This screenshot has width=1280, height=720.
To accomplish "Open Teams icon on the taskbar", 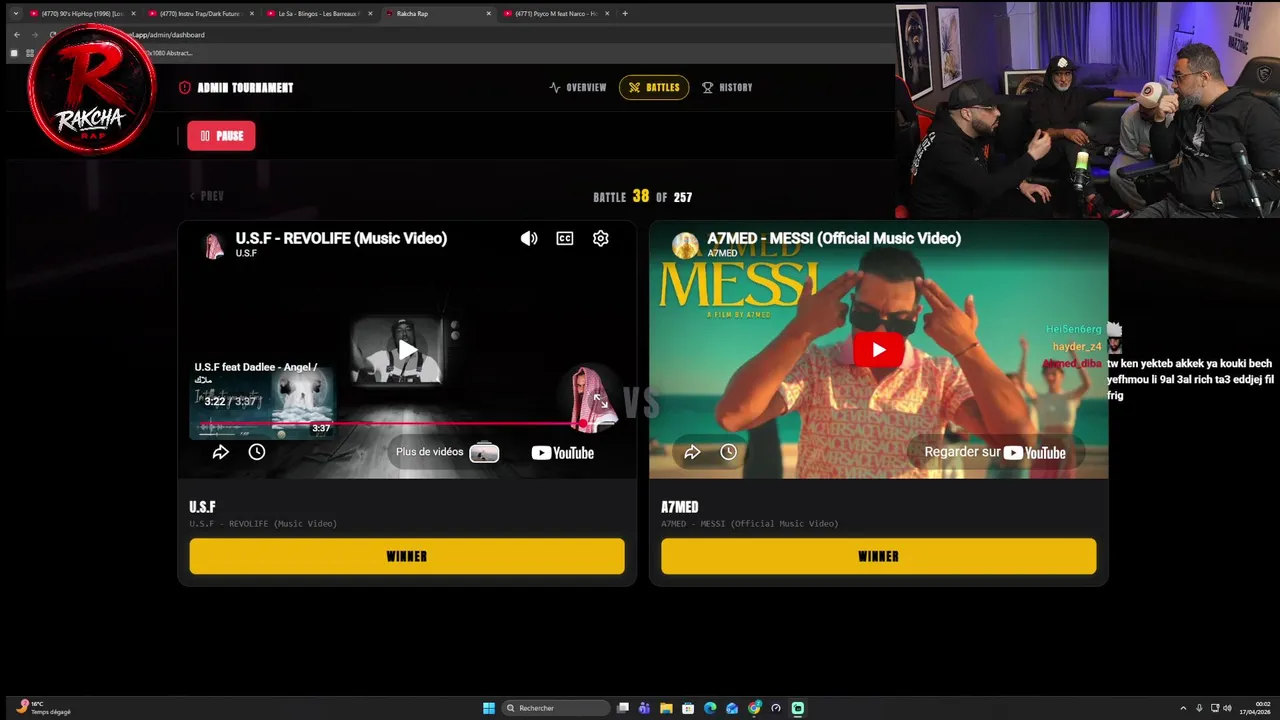I will pos(644,708).
